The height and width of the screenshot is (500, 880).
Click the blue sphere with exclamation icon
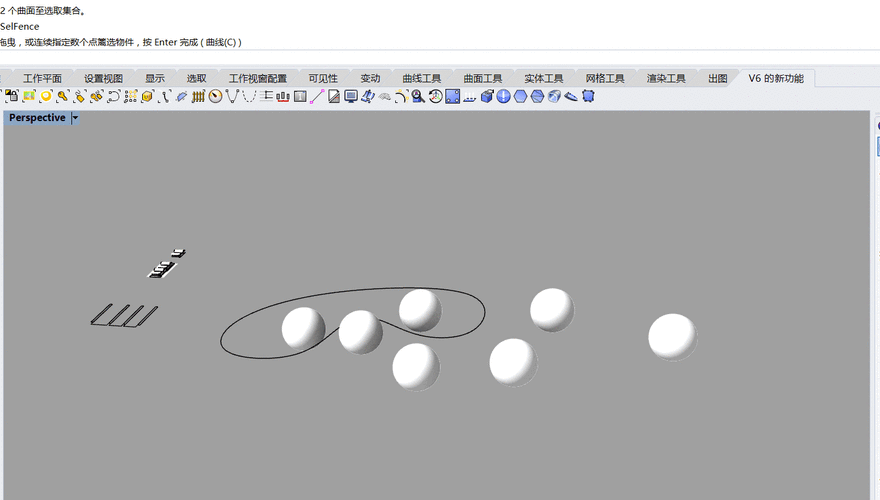point(504,97)
